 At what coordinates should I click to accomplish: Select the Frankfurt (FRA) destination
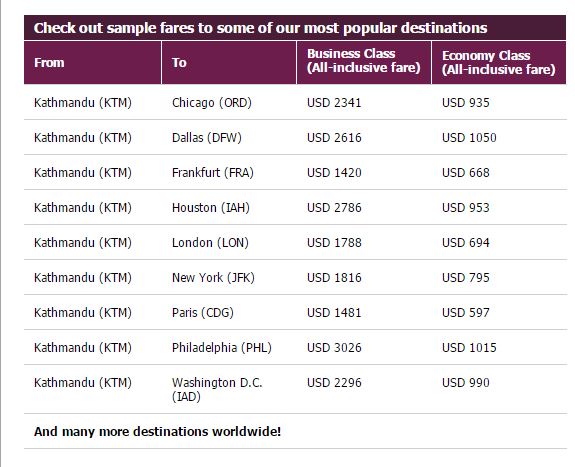213,172
